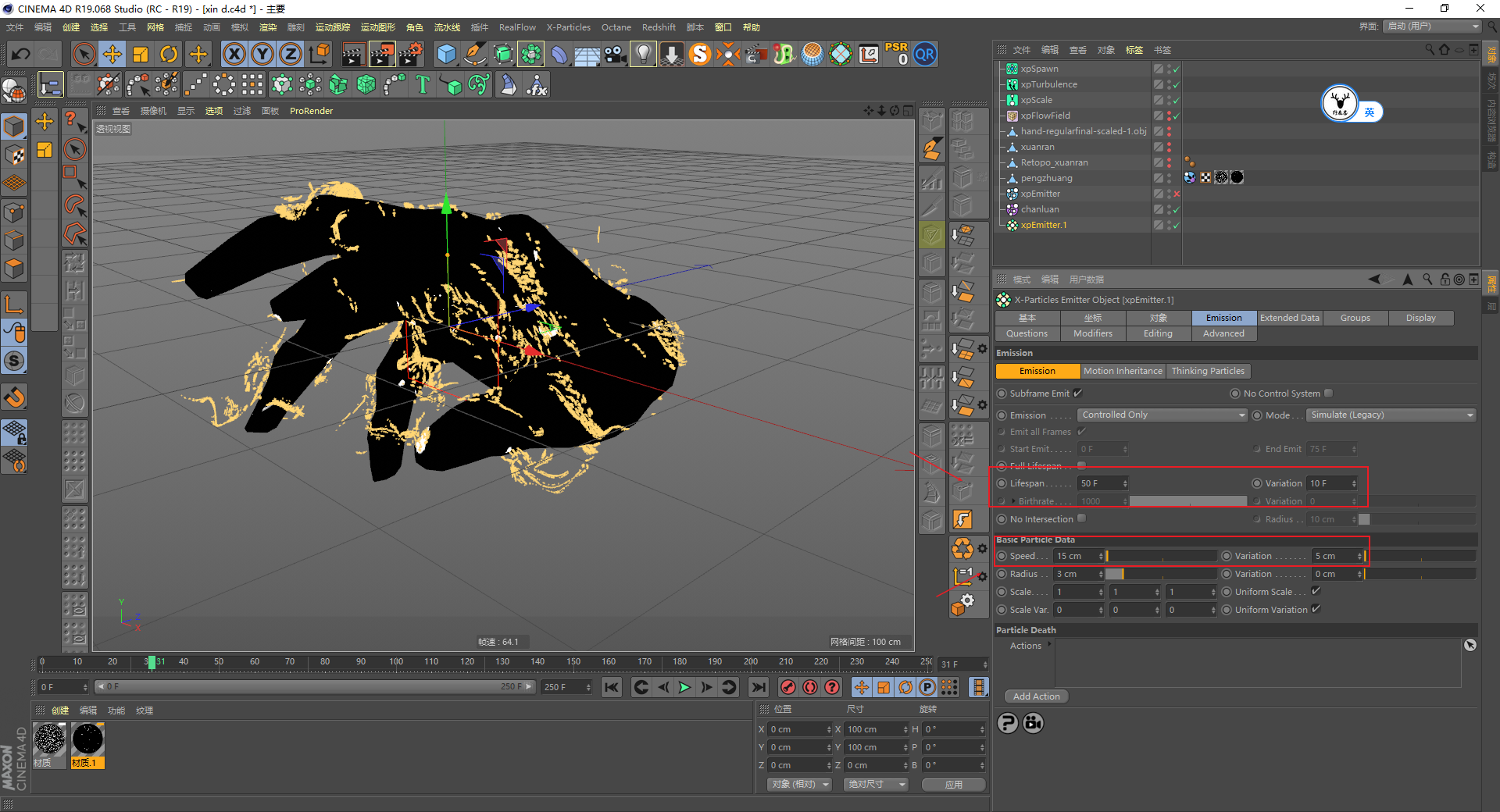Open the Mode Simulate (Legacy) dropdown
Viewport: 1500px width, 812px height.
pos(1391,415)
